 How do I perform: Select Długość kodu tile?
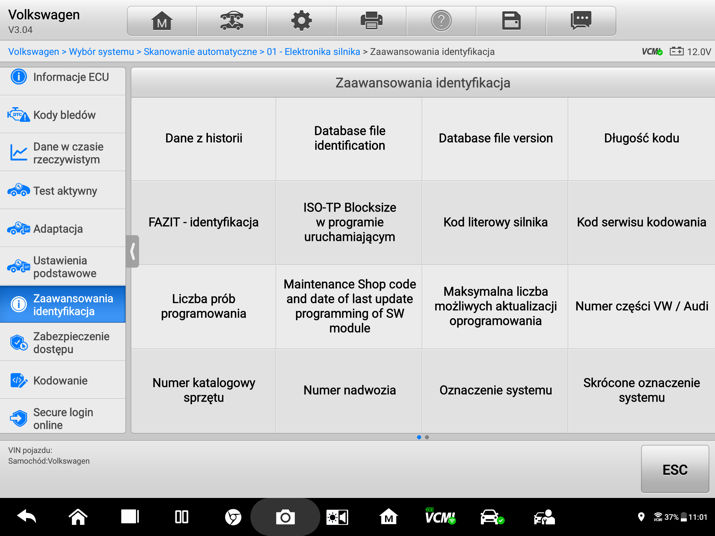[x=641, y=138]
